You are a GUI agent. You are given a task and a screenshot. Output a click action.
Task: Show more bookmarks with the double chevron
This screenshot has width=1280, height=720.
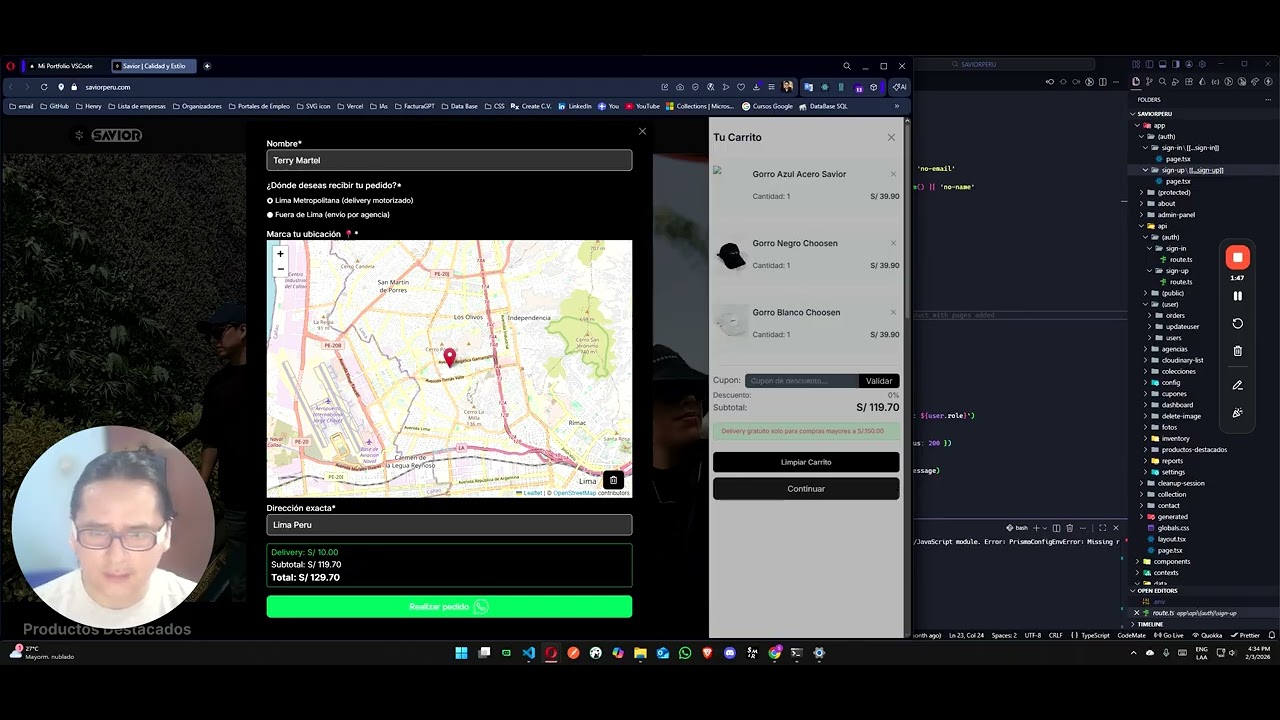coord(896,106)
